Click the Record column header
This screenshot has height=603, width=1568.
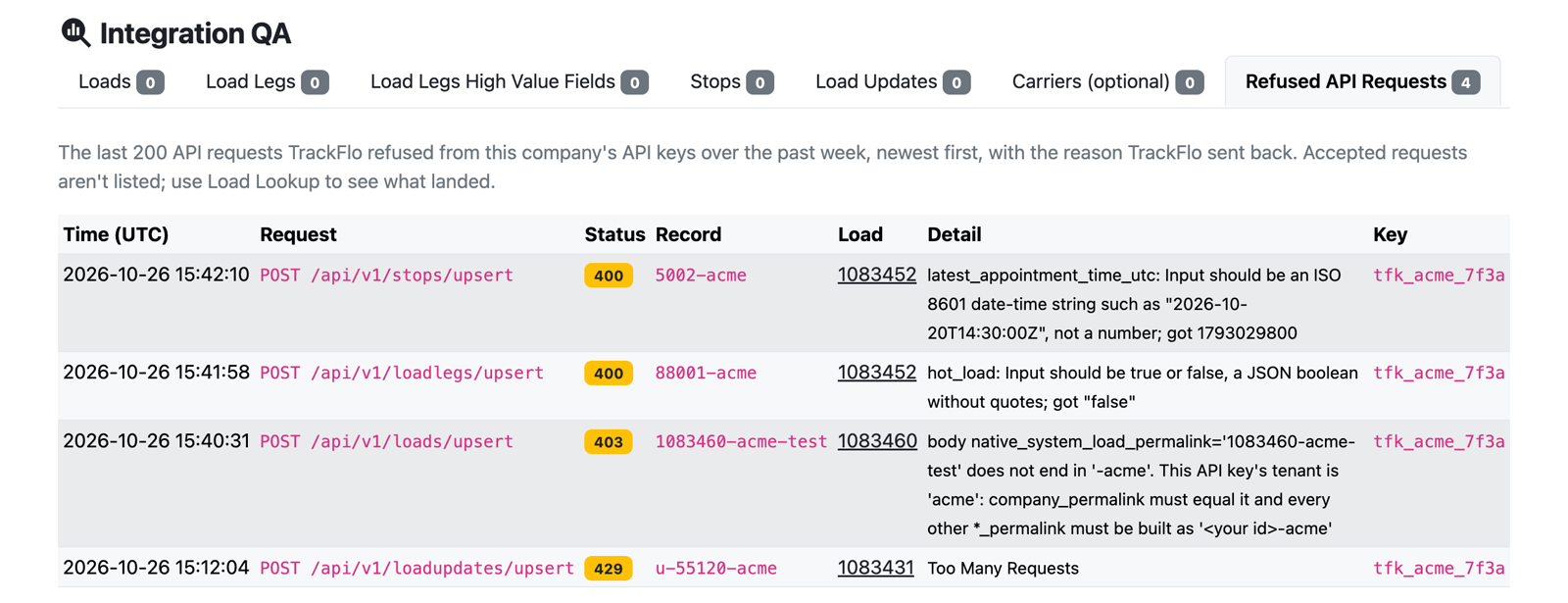click(x=688, y=234)
